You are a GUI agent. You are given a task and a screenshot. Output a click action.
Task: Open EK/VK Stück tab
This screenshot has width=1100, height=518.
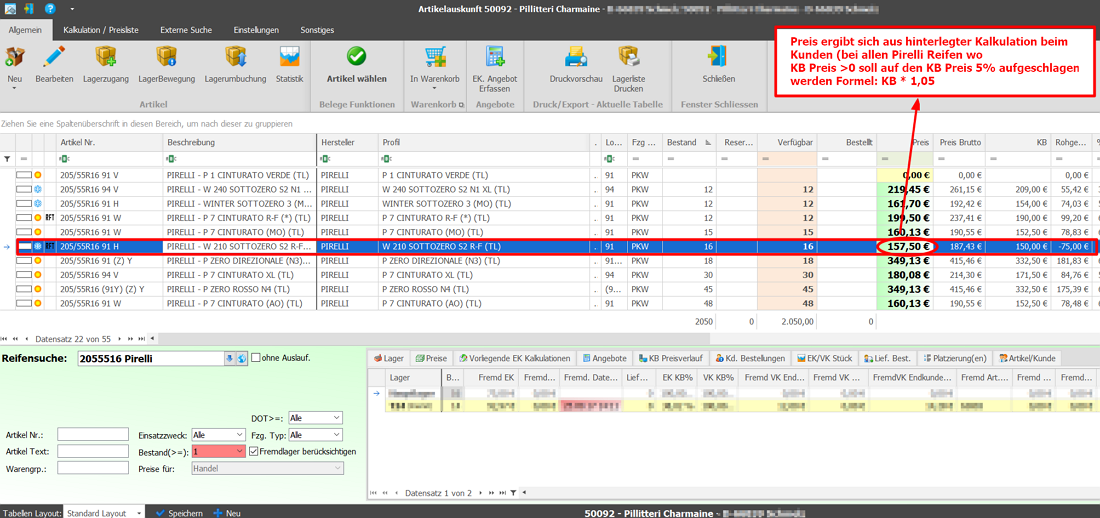pyautogui.click(x=825, y=358)
